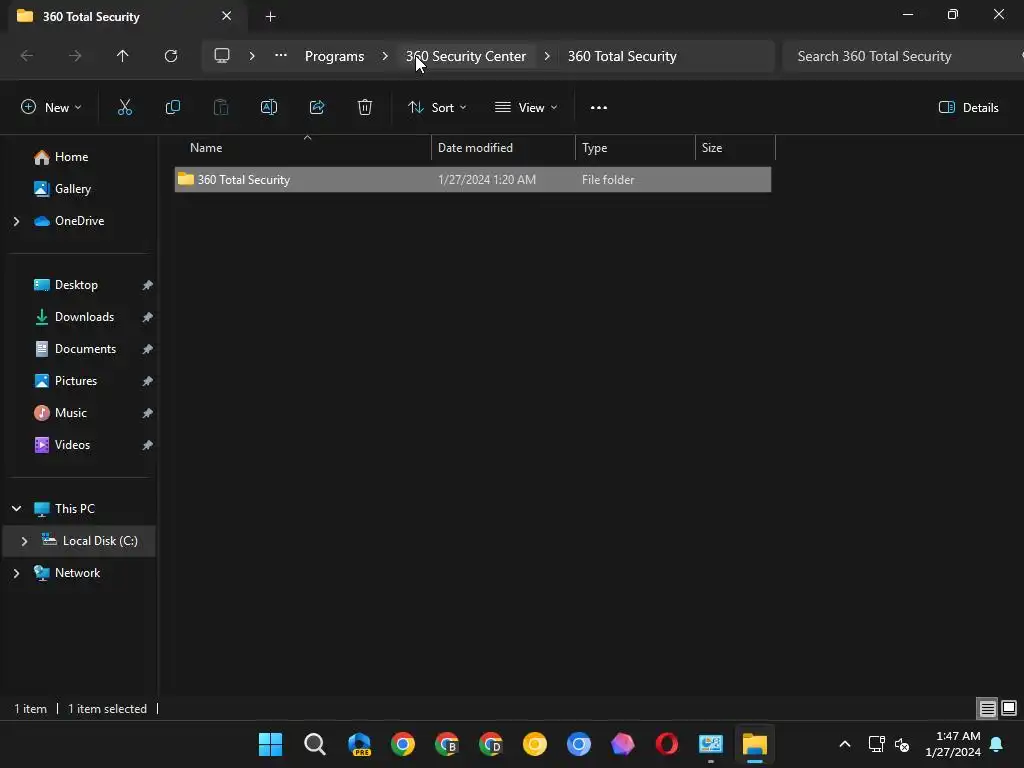This screenshot has height=768, width=1024.
Task: Click the Cut scissors icon
Action: click(125, 108)
